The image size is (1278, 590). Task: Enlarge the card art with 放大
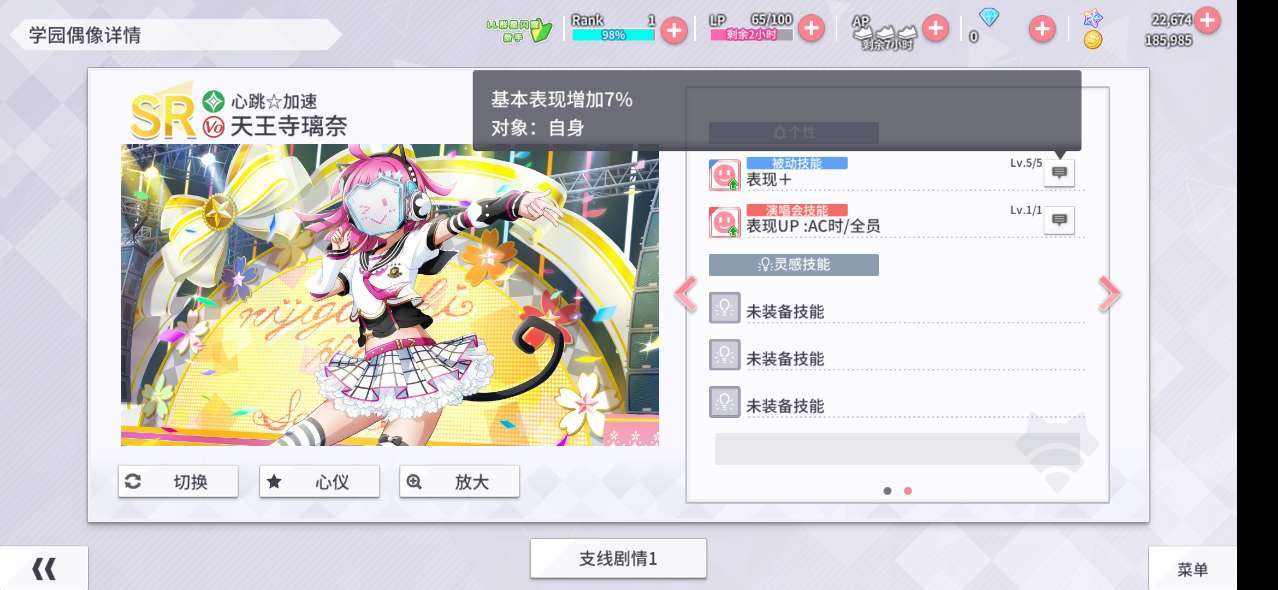point(459,482)
